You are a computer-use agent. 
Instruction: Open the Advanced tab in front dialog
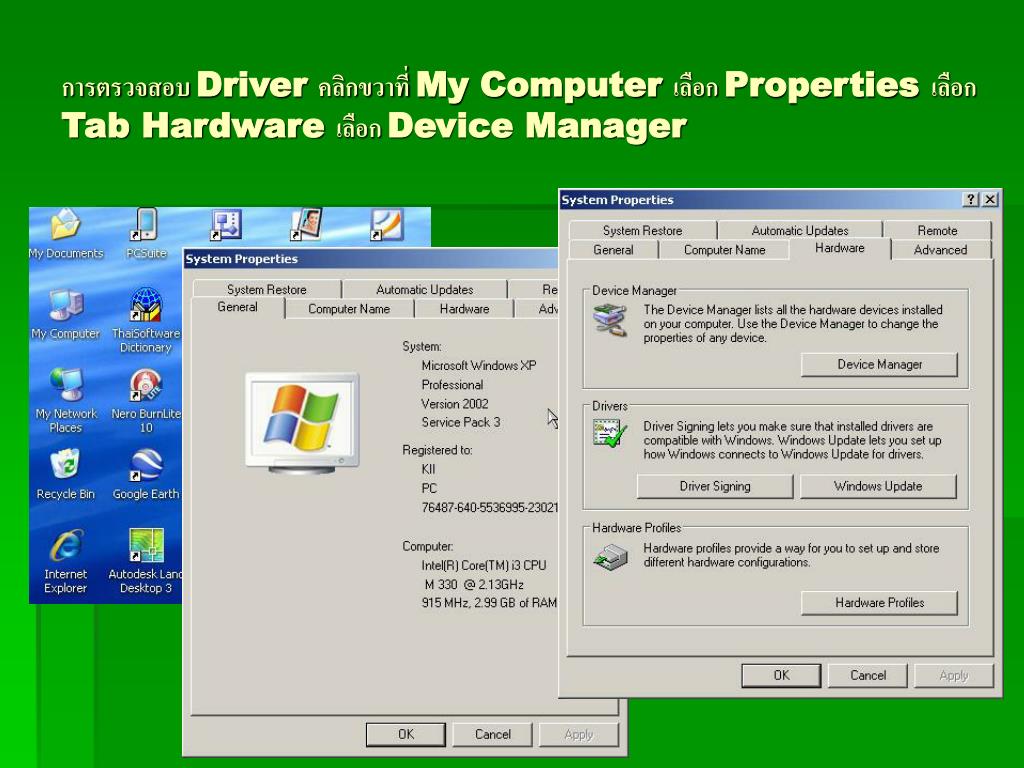pos(940,250)
